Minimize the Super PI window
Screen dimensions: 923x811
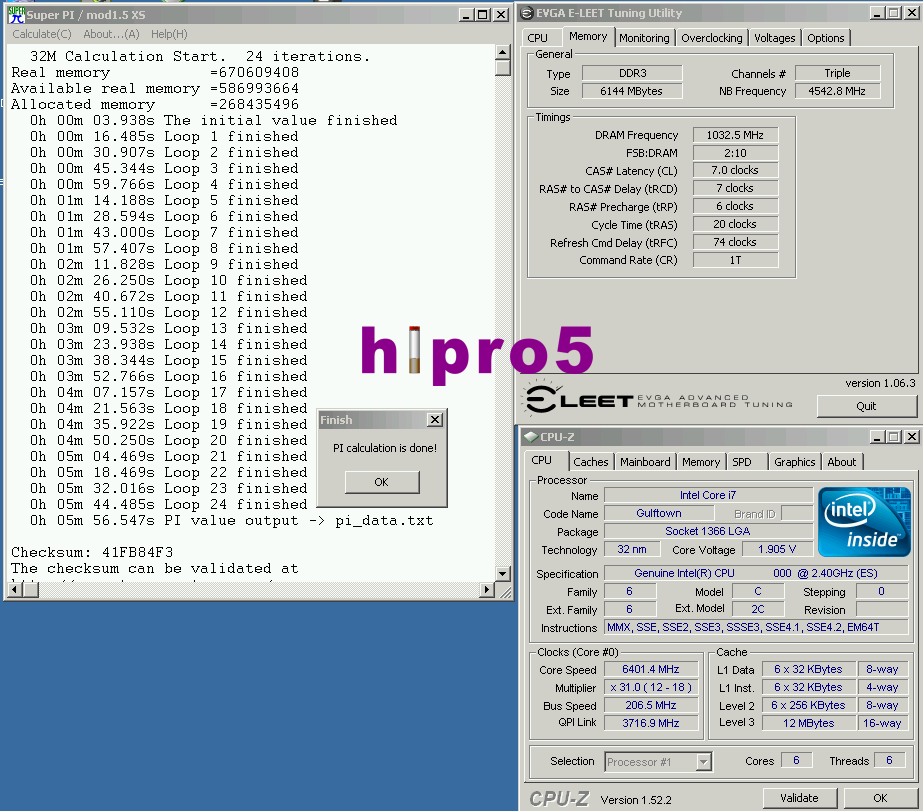pos(466,15)
